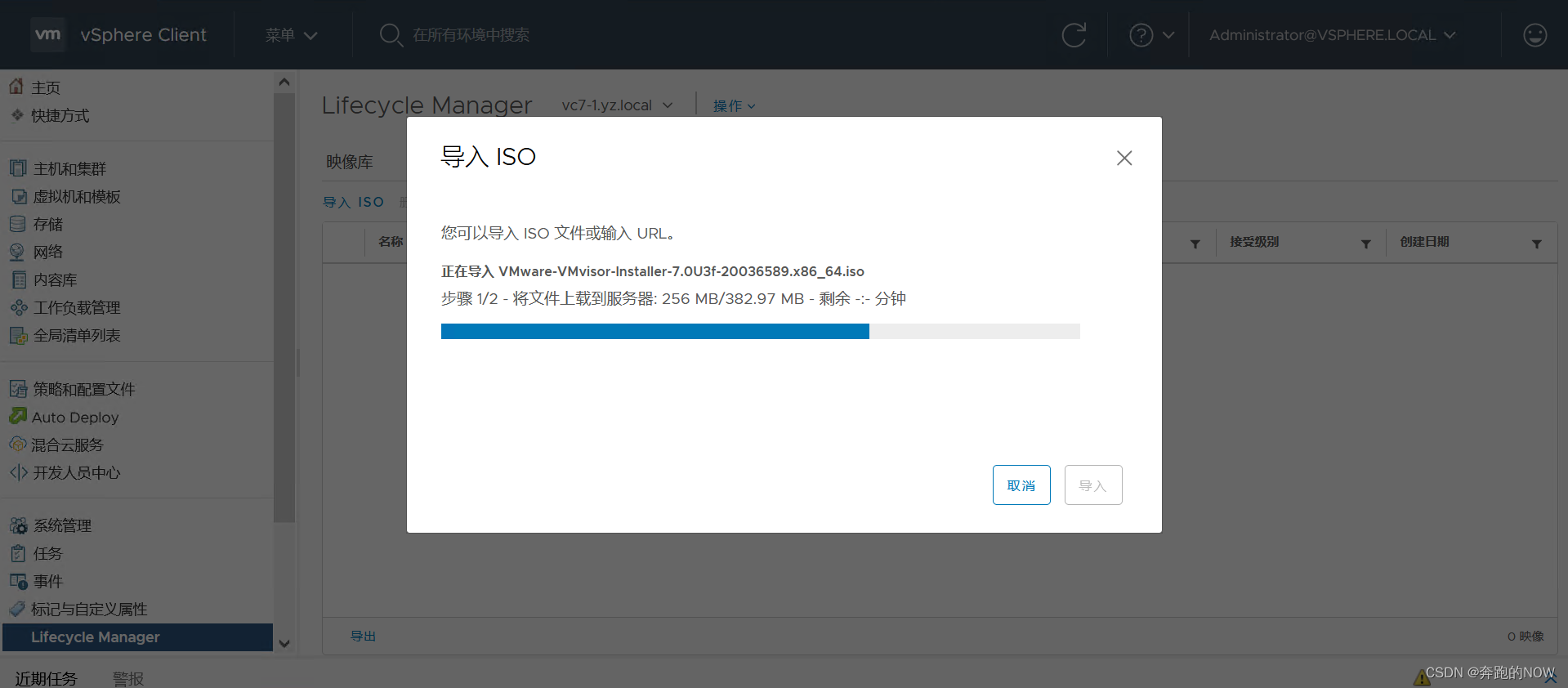Viewport: 1568px width, 688px height.
Task: Click the 名称 column header
Action: (391, 242)
